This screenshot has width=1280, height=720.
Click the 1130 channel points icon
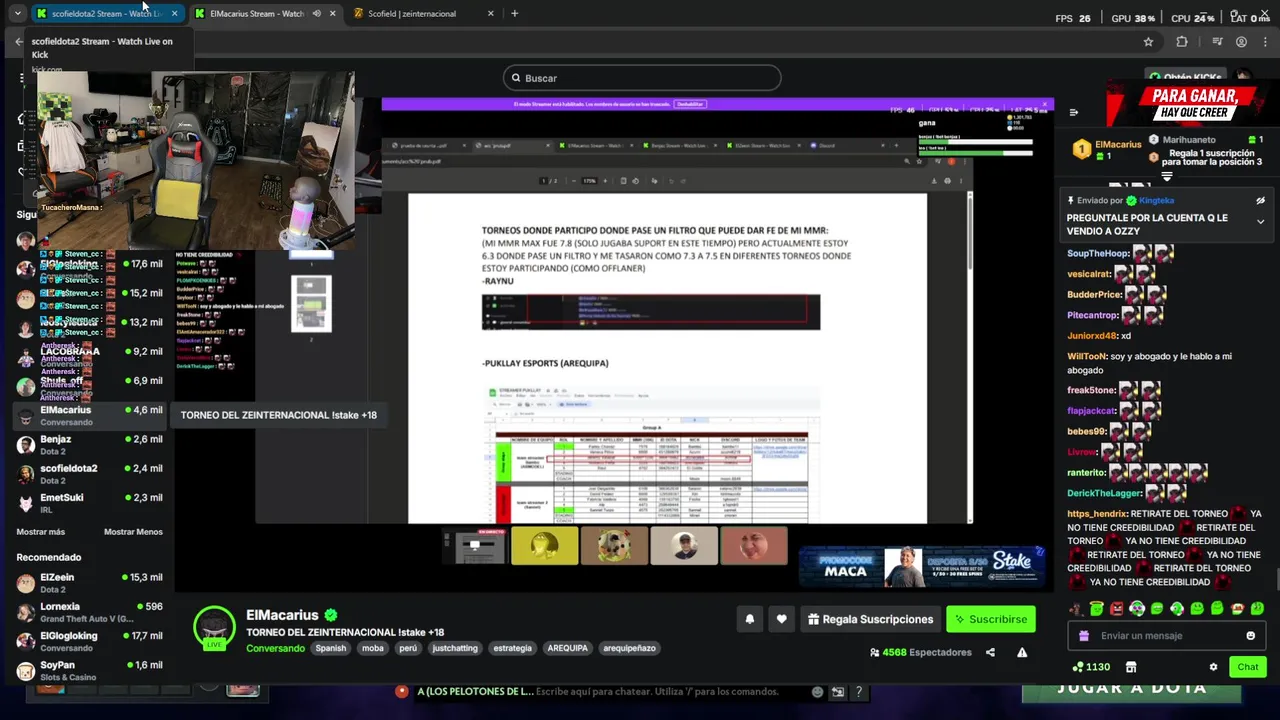click(1077, 667)
